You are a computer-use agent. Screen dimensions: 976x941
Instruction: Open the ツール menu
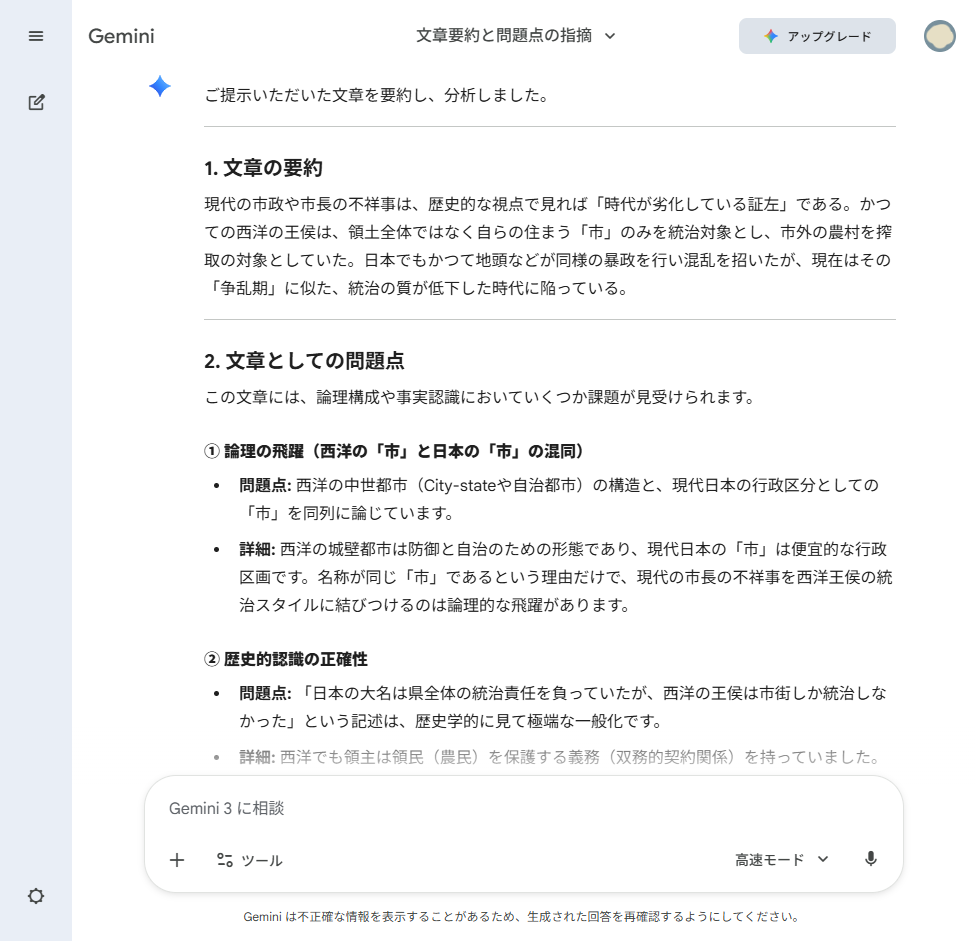pos(250,860)
